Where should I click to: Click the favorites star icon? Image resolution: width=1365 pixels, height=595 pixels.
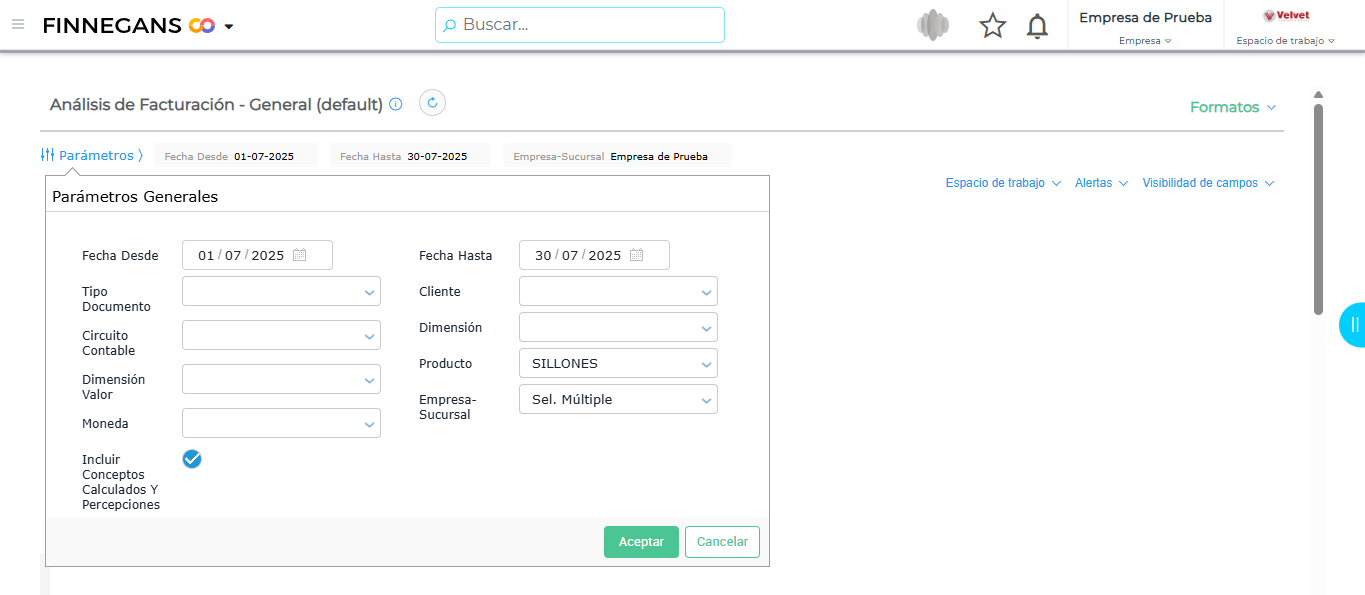(993, 25)
